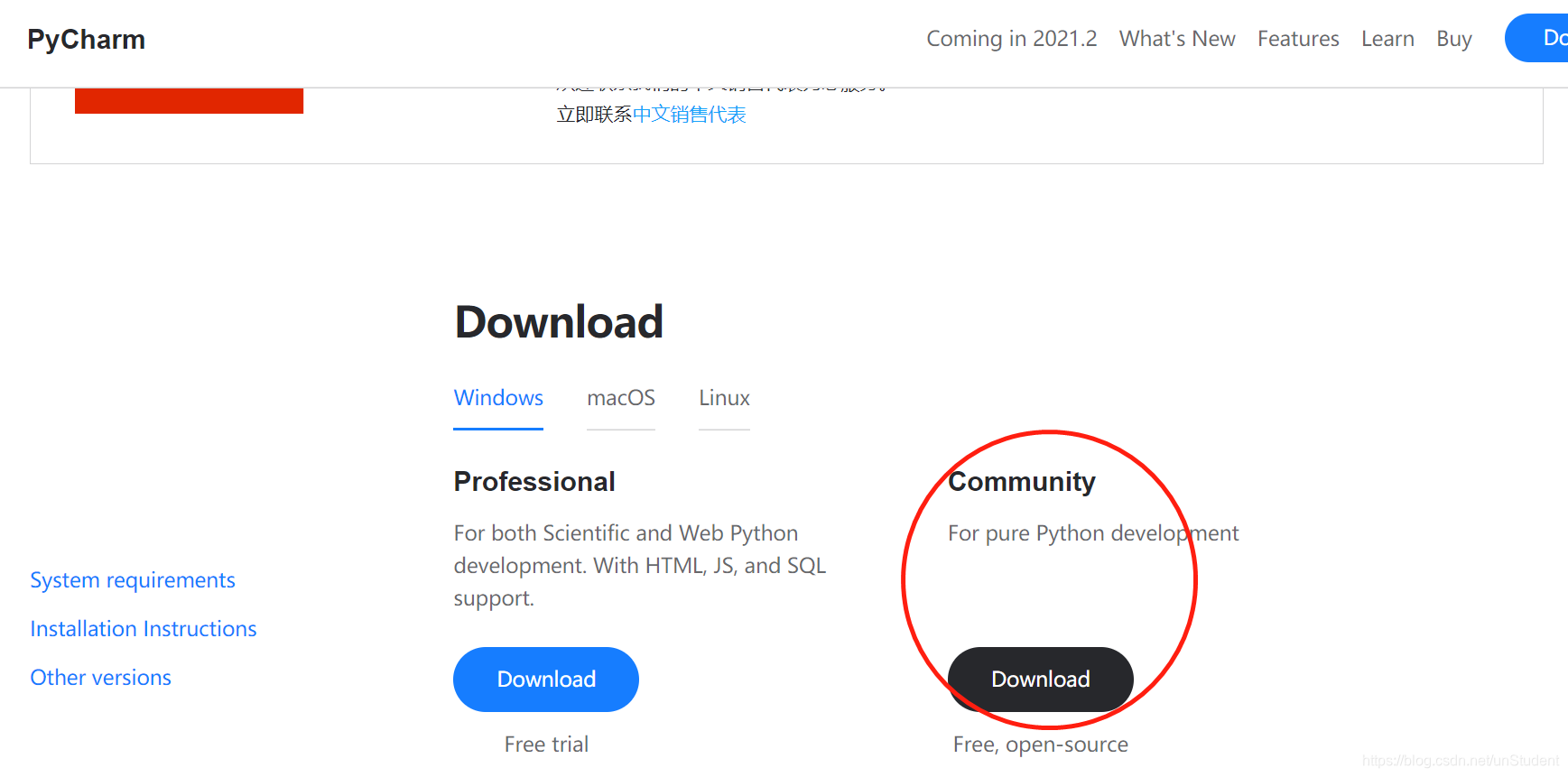Click the Free trial label
This screenshot has height=777, width=1568.
pyautogui.click(x=546, y=745)
